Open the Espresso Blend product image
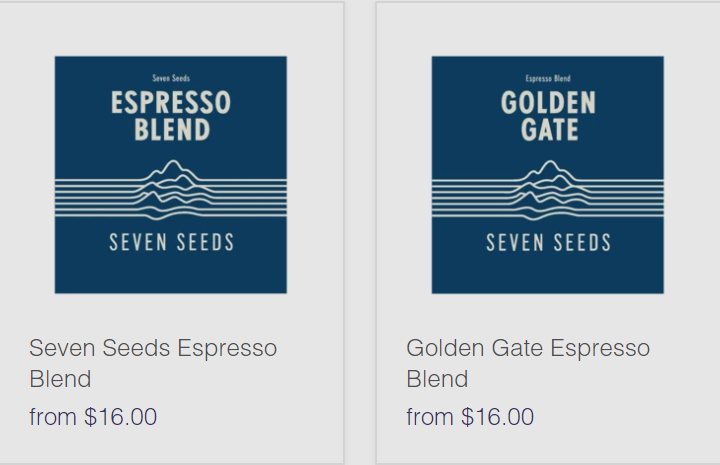The width and height of the screenshot is (720, 465). pos(171,175)
